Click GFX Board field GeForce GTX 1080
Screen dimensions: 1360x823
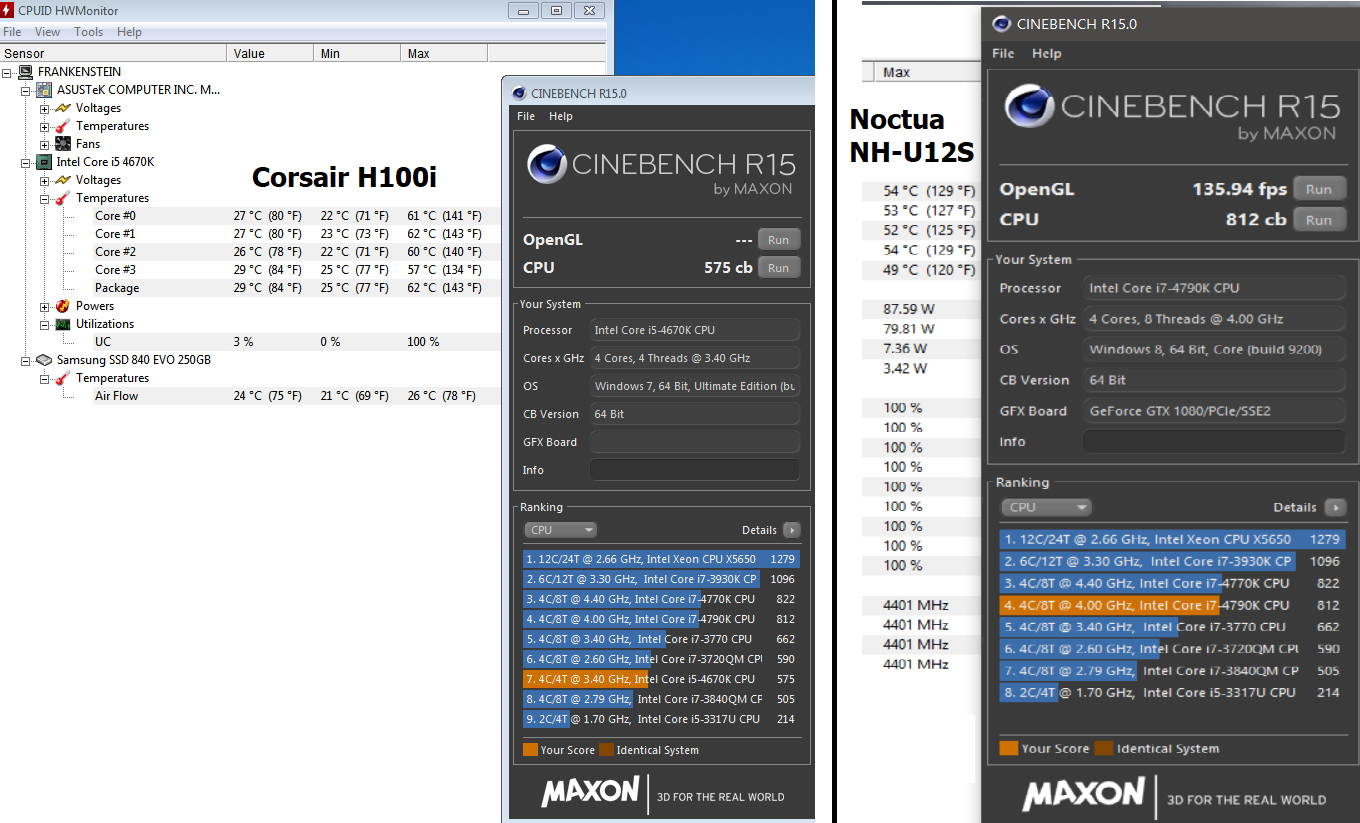(x=1214, y=411)
